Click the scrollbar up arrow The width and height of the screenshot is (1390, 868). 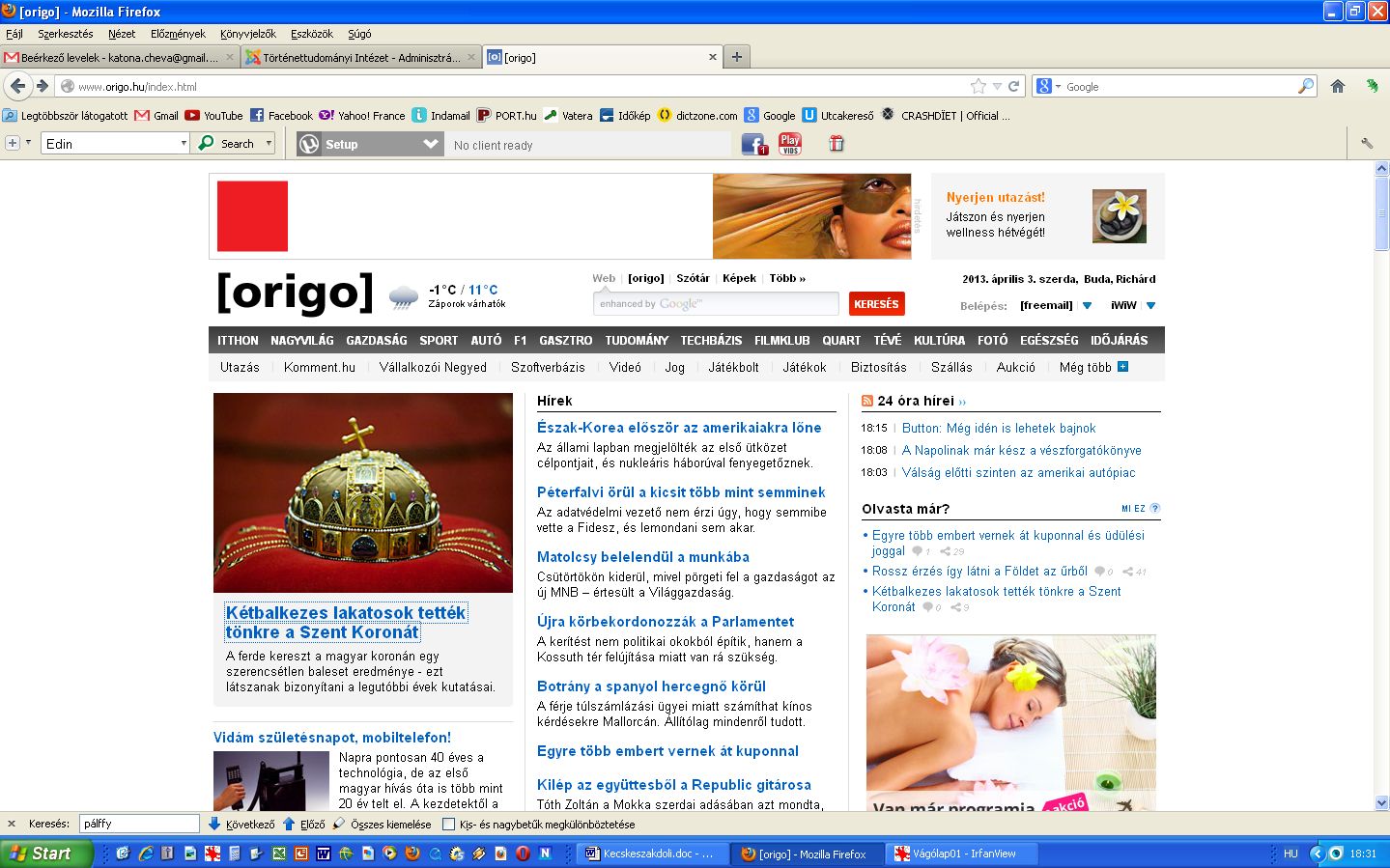coord(1381,169)
